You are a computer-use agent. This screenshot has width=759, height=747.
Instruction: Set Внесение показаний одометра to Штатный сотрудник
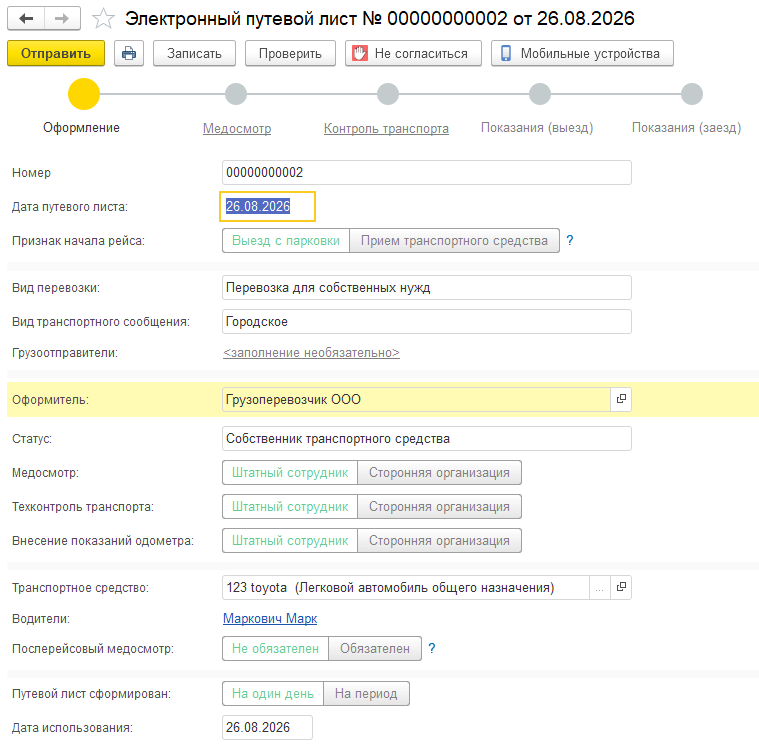point(290,540)
